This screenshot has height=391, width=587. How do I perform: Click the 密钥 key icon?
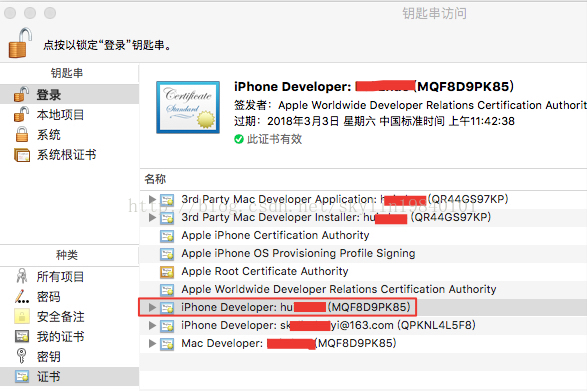coord(22,356)
